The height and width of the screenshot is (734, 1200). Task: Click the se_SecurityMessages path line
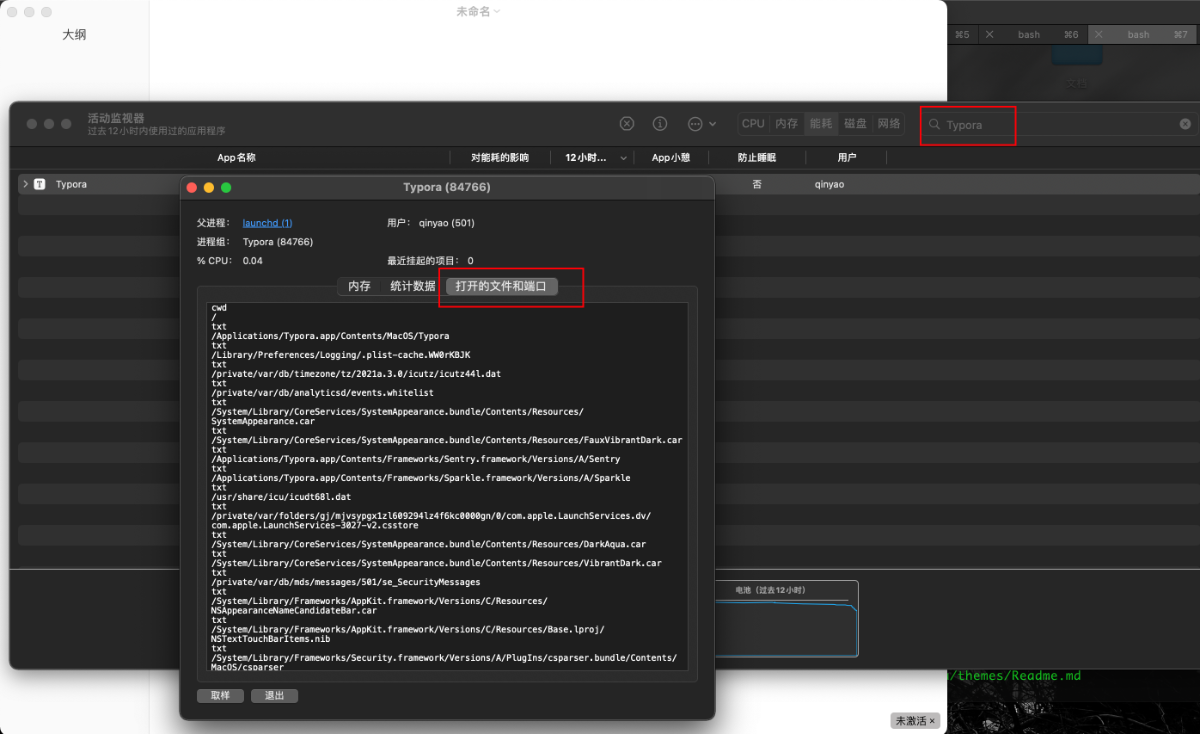tap(346, 582)
